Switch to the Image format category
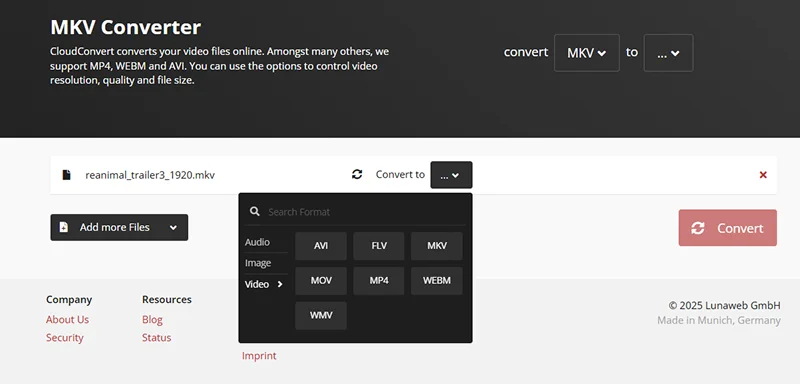The width and height of the screenshot is (800, 384). (x=258, y=263)
